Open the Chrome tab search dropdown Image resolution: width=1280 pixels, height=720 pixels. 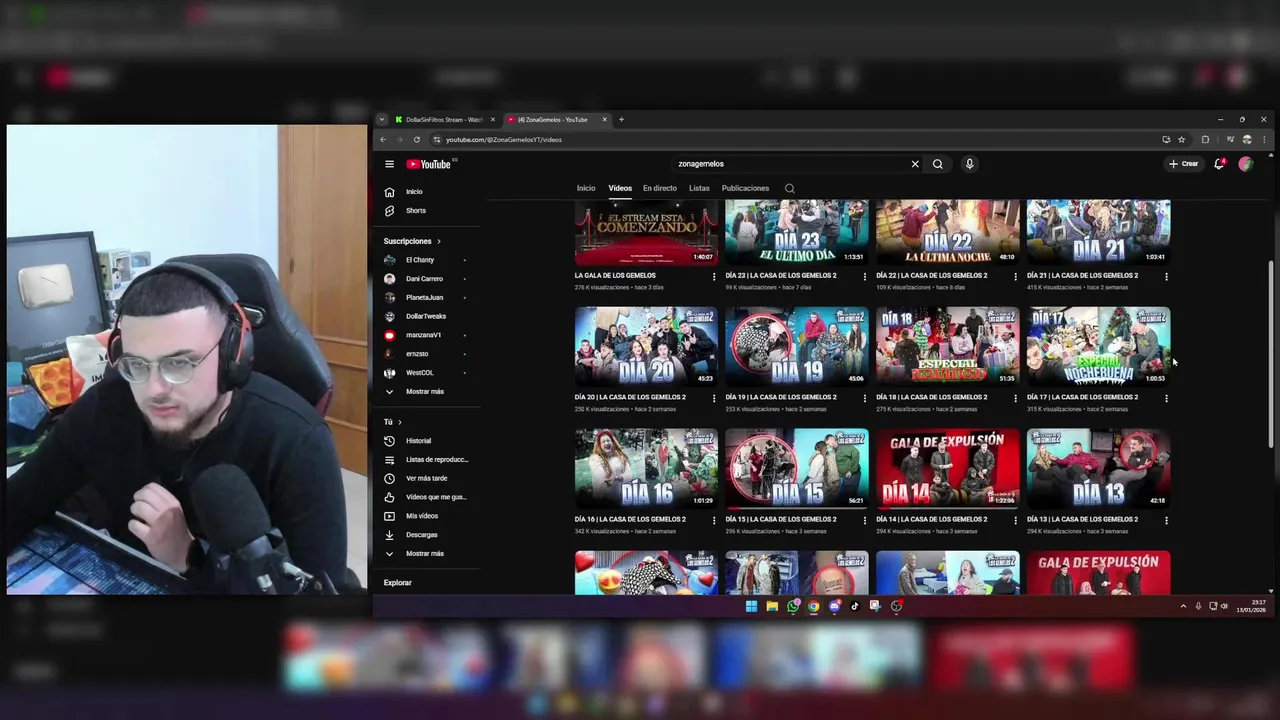pos(381,120)
